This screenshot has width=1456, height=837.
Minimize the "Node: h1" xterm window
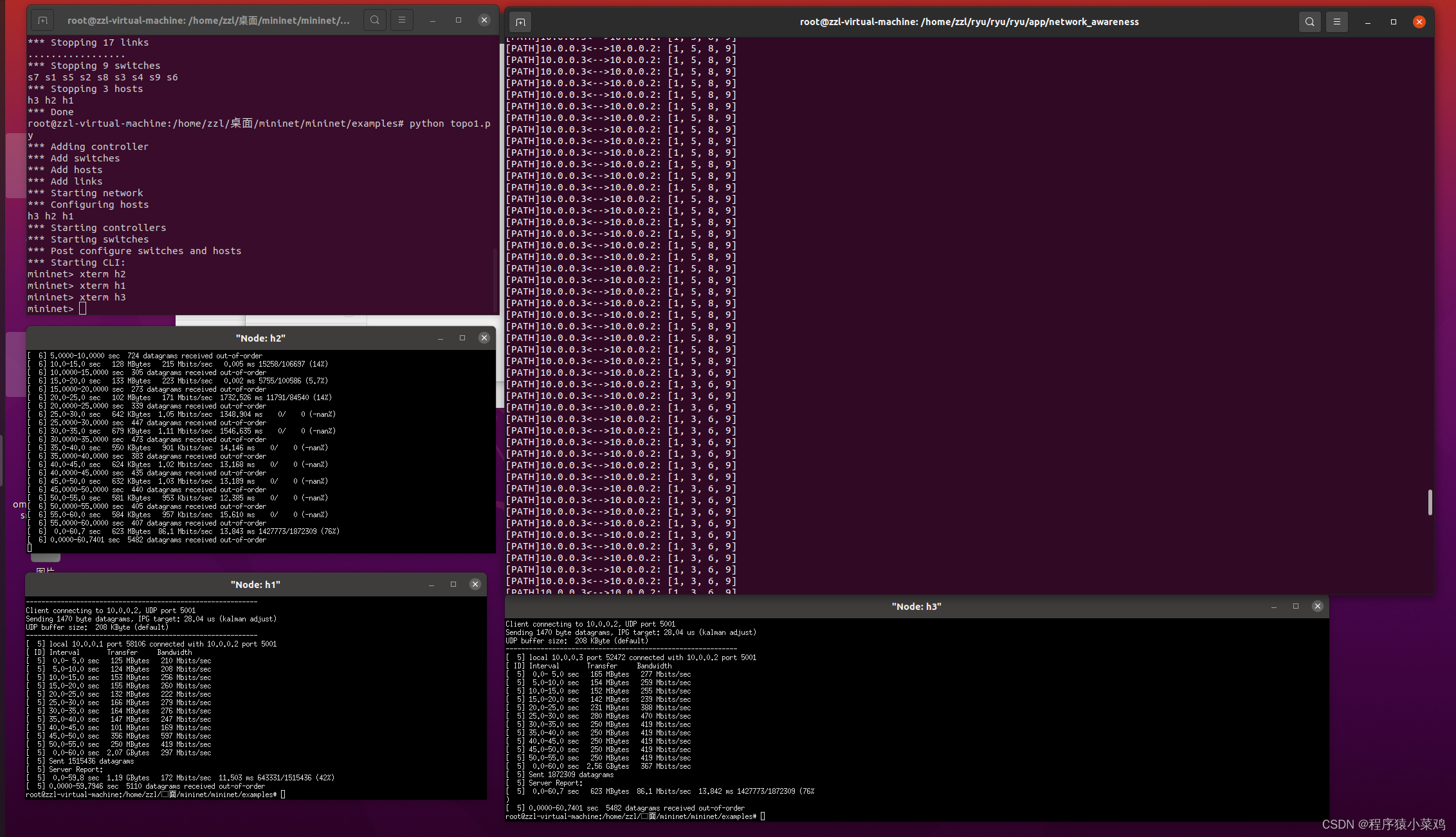click(432, 584)
